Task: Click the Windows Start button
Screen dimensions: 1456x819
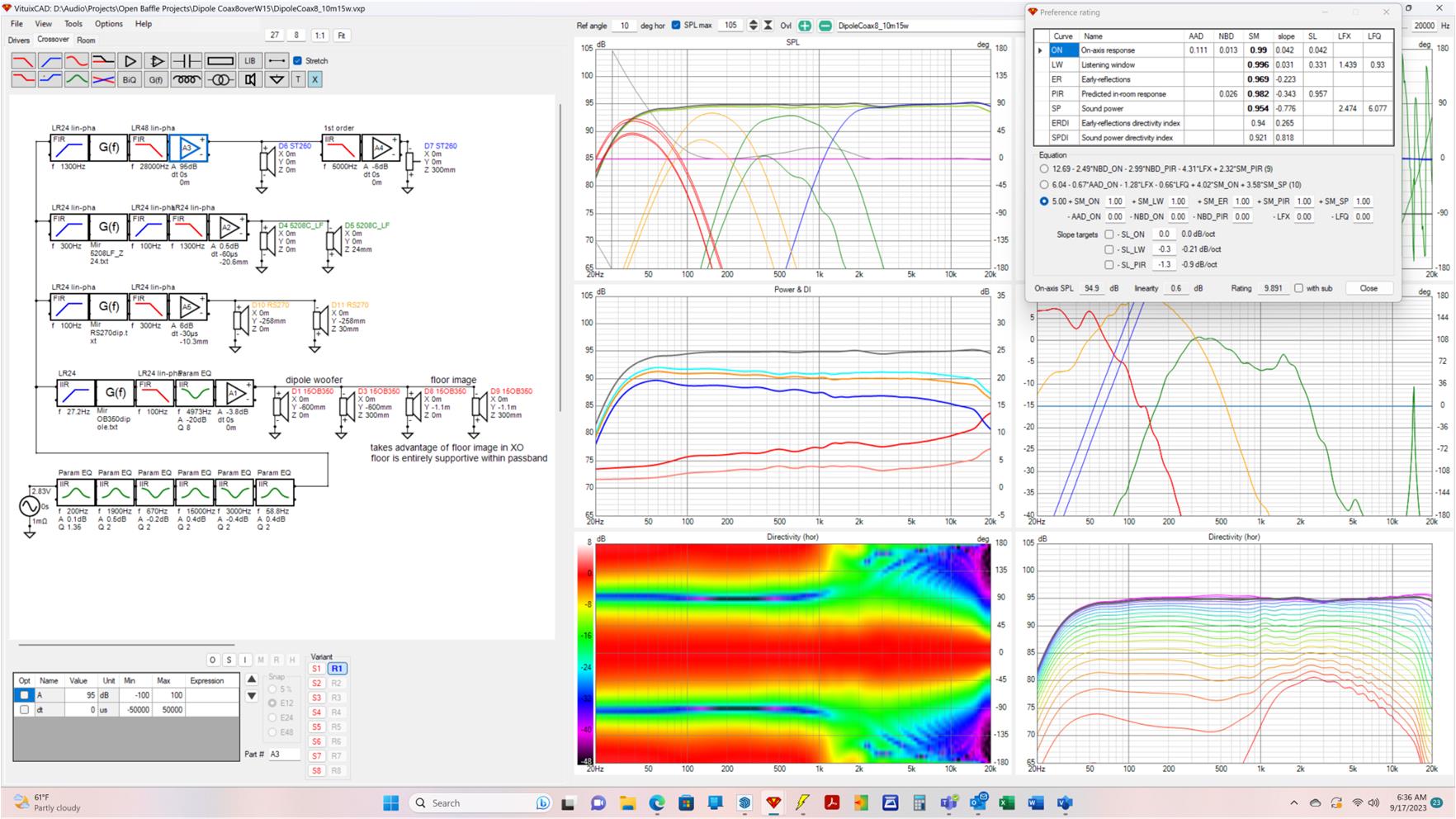Action: pyautogui.click(x=391, y=802)
